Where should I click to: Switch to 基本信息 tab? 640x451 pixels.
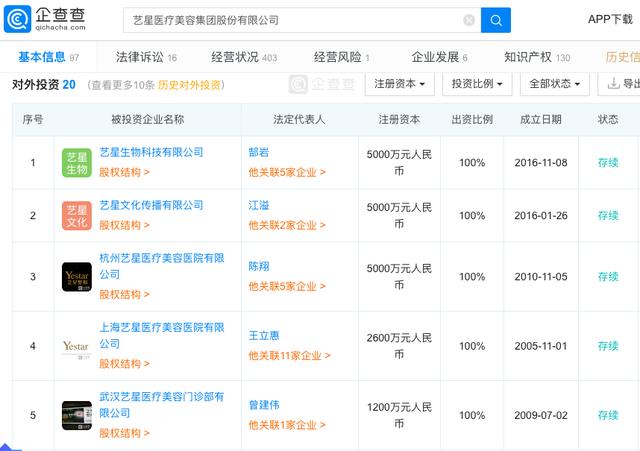tap(48, 57)
